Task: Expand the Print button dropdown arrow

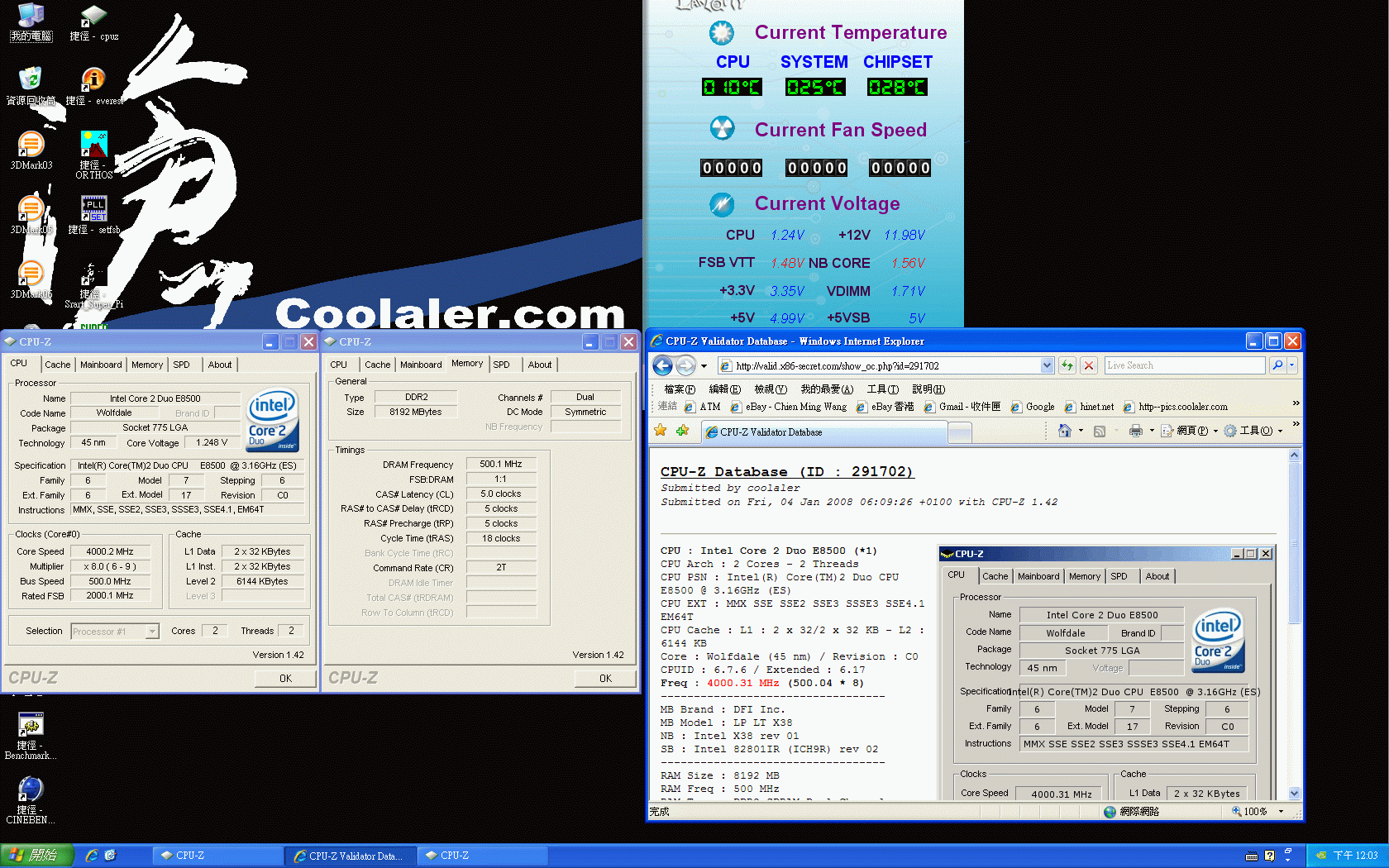Action: click(1152, 431)
